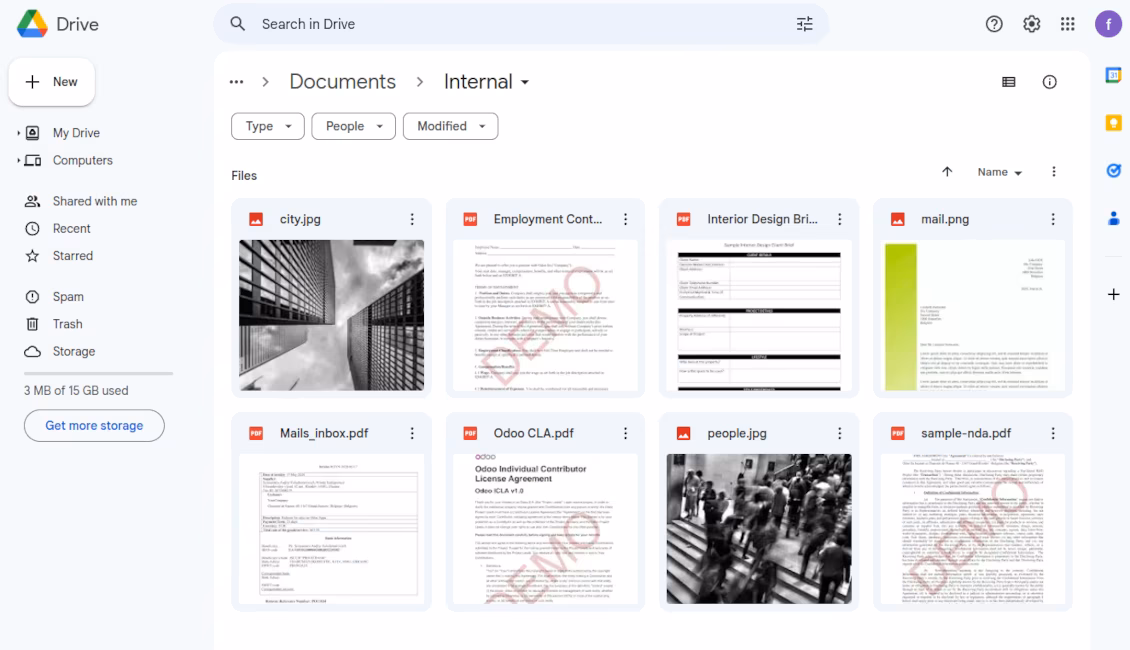The height and width of the screenshot is (650, 1130).
Task: Get add-ons plus icon
Action: click(x=1113, y=294)
